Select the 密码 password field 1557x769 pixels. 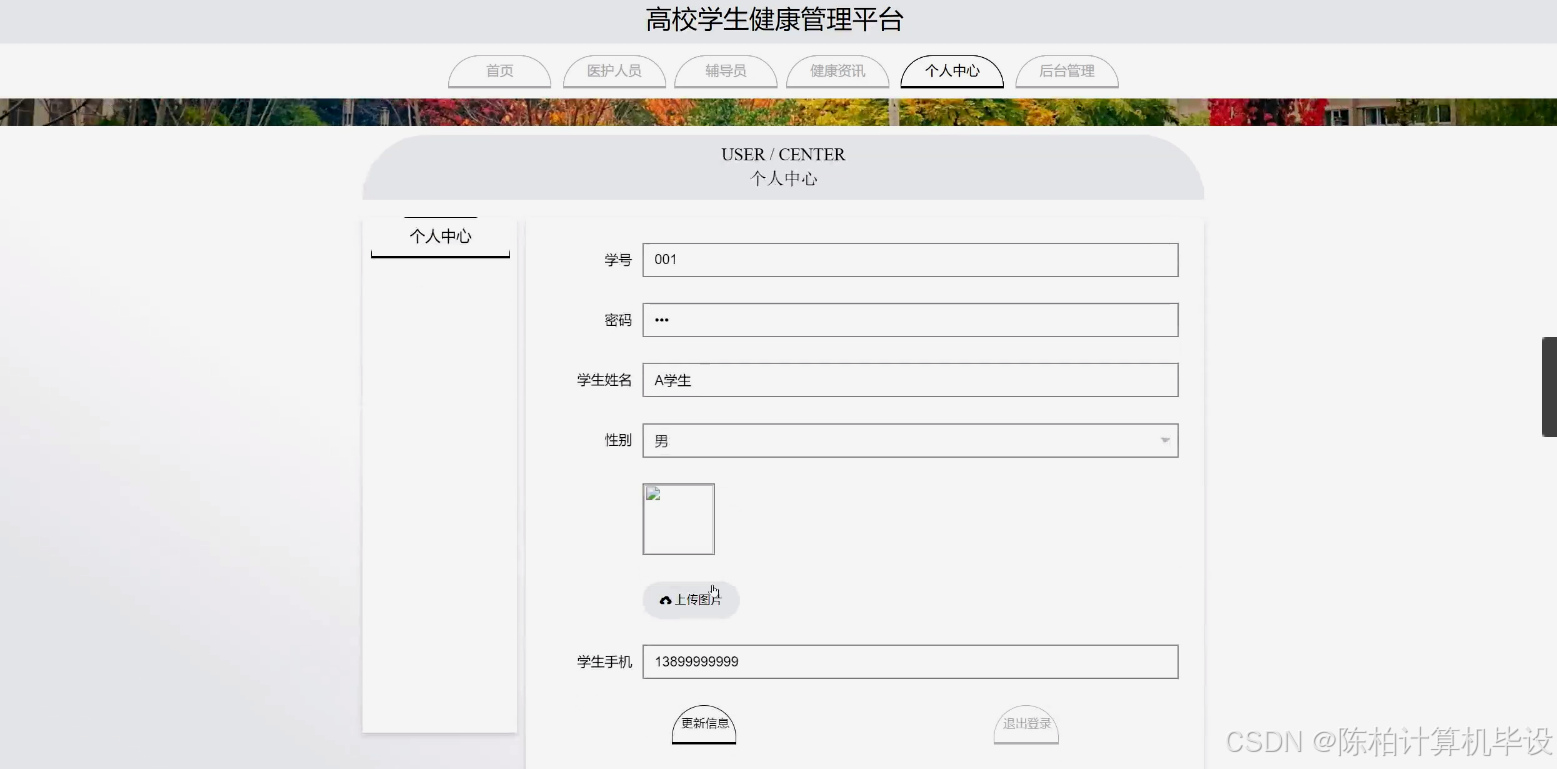(910, 319)
